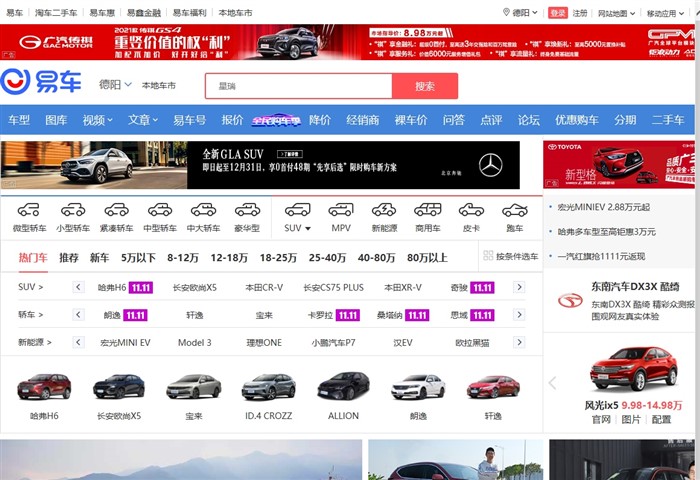Screen dimensions: 700x480
Task: Choose the 皮卡 pickup icon
Action: pos(471,210)
